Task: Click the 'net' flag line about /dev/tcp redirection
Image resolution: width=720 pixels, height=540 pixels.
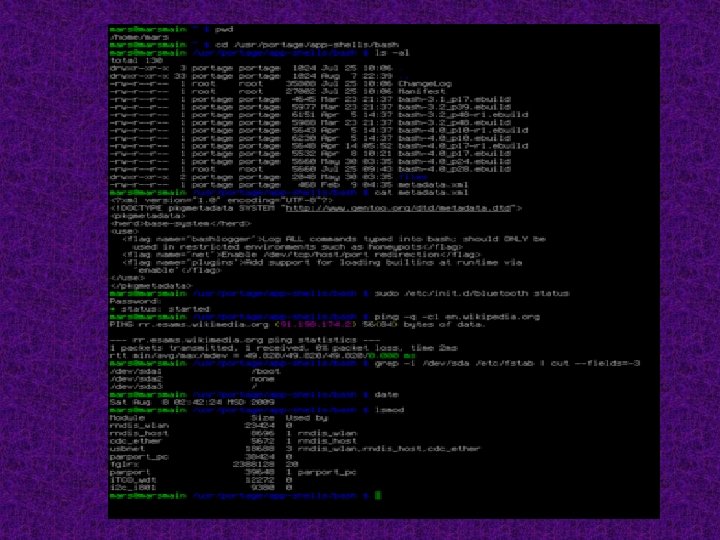Action: tap(302, 255)
